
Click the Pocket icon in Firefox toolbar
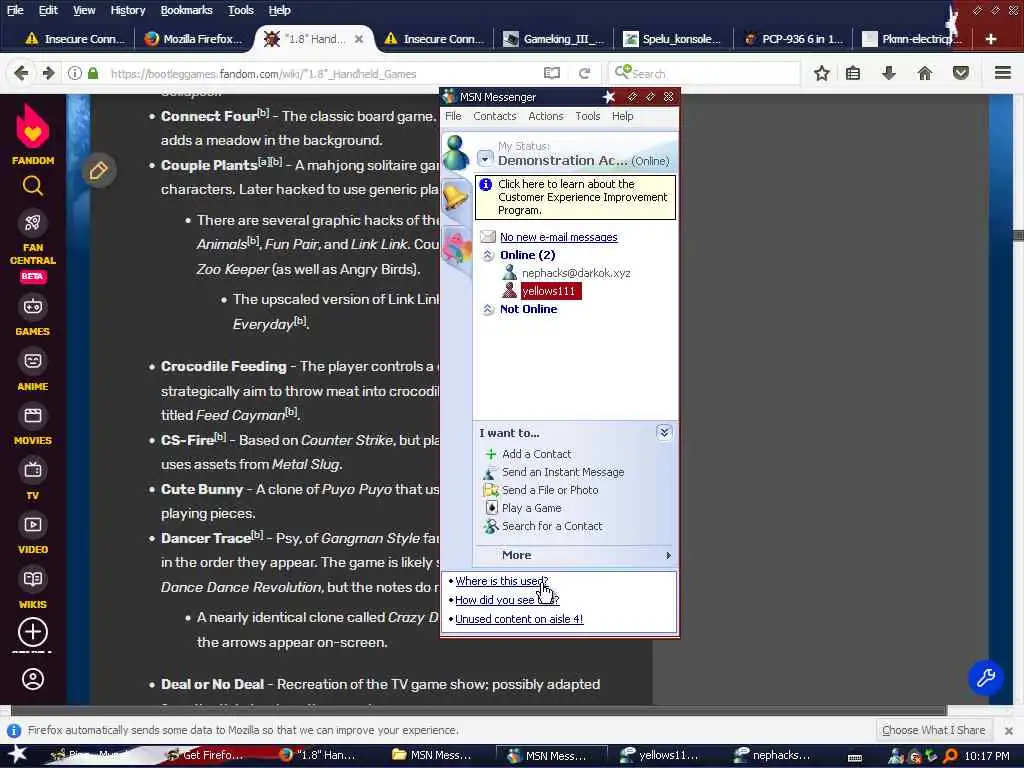[x=960, y=73]
